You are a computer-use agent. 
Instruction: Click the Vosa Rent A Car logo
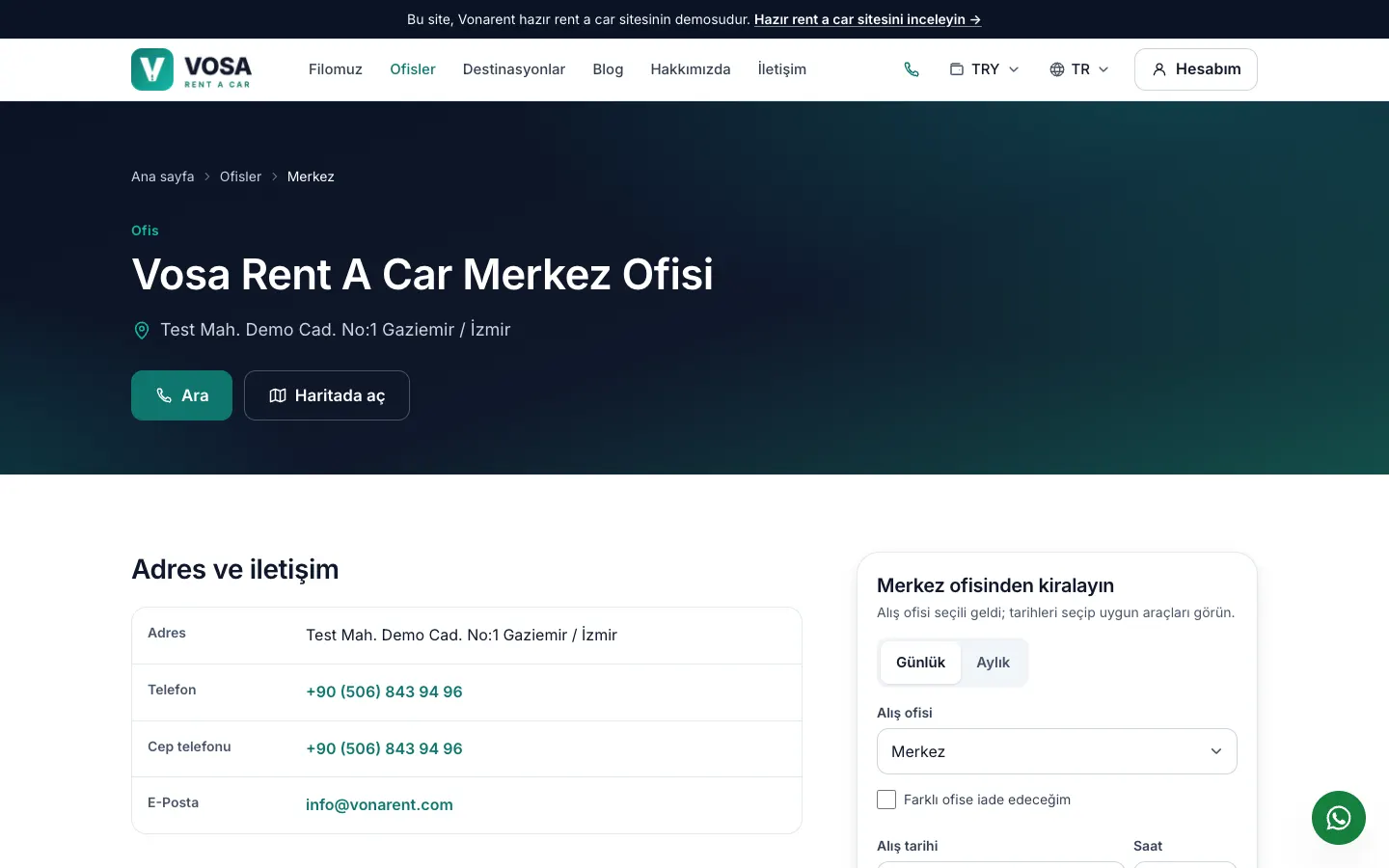191,69
